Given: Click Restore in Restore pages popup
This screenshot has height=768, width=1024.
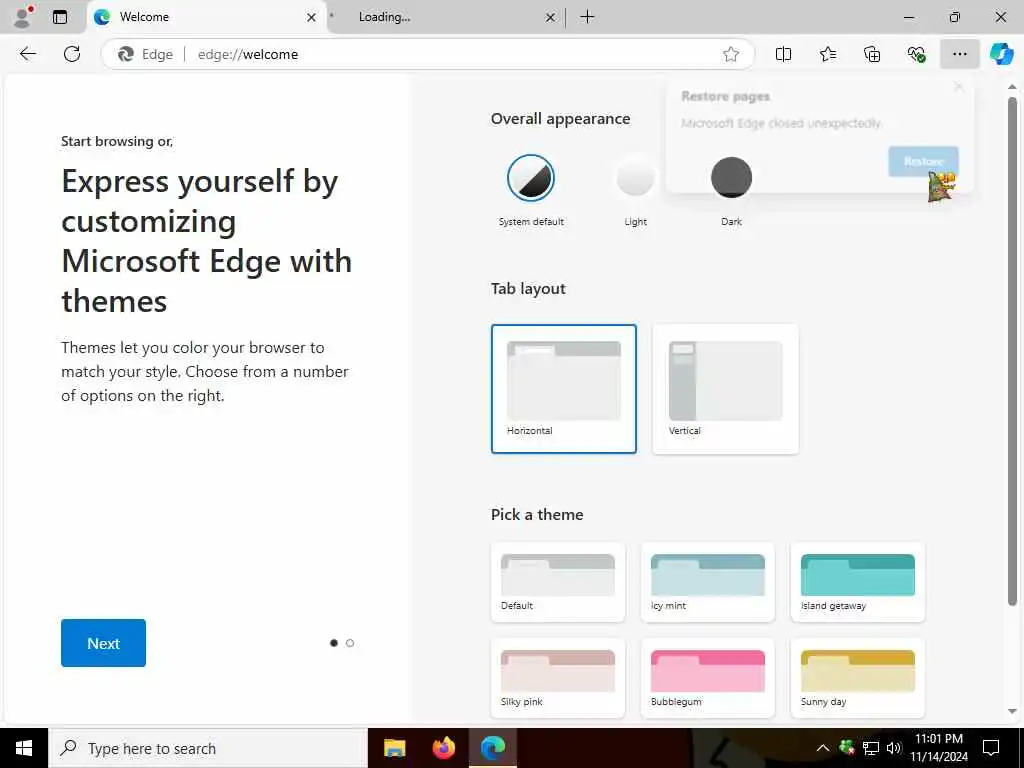Looking at the screenshot, I should tap(923, 161).
